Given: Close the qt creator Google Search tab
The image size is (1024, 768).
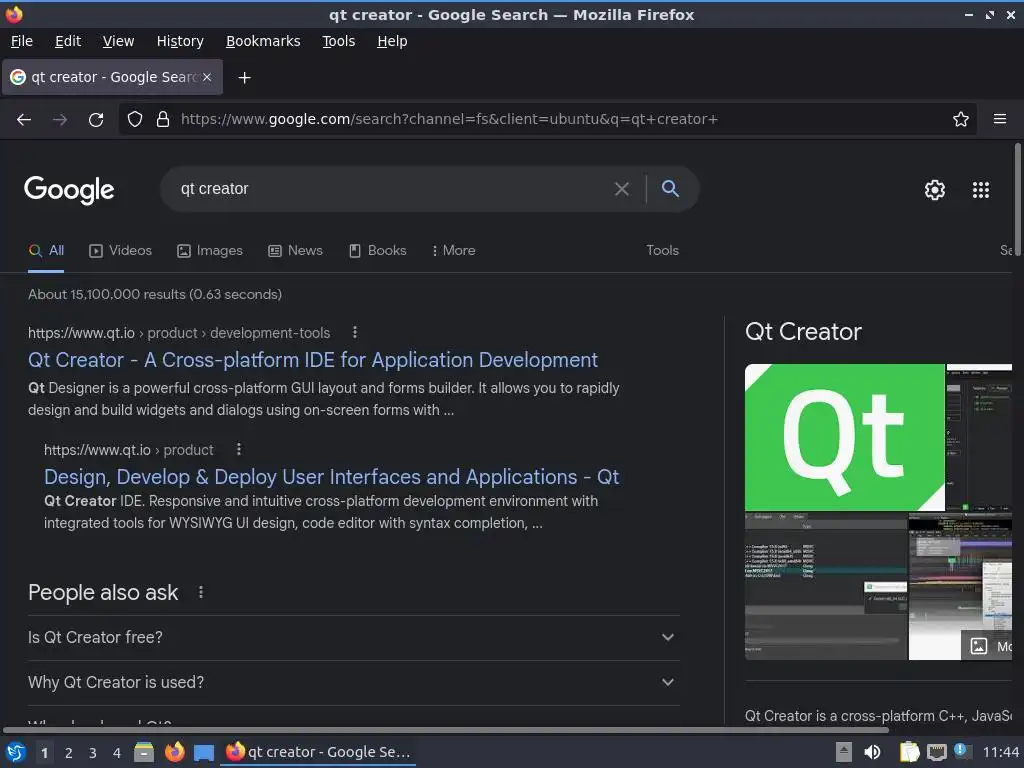Looking at the screenshot, I should (207, 77).
